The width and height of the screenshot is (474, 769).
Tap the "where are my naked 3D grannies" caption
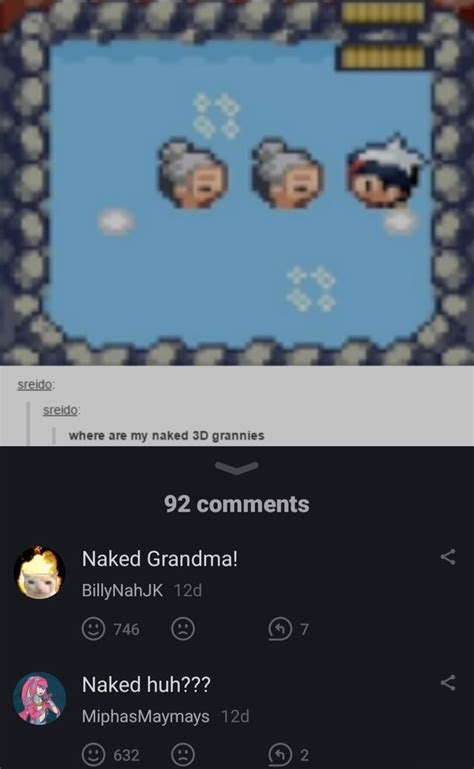click(x=166, y=436)
